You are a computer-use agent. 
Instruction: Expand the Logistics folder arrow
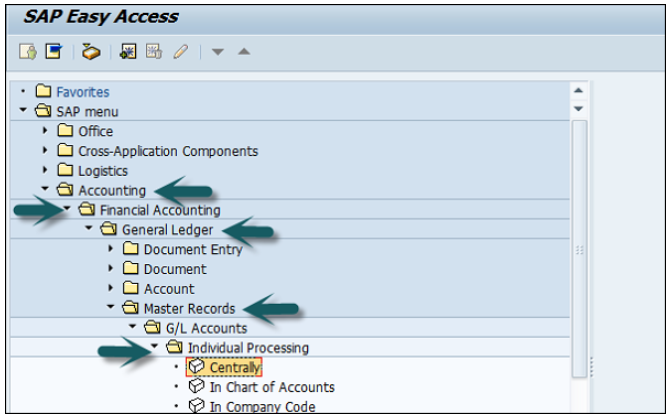point(44,171)
